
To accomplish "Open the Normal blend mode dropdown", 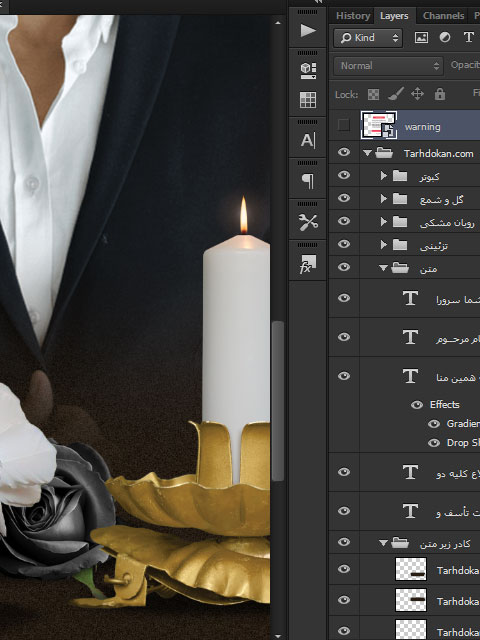I will (388, 66).
